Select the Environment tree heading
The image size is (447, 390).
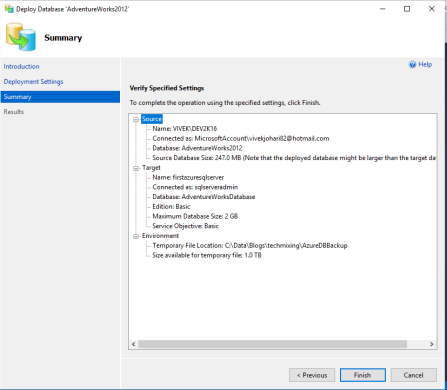pos(160,236)
